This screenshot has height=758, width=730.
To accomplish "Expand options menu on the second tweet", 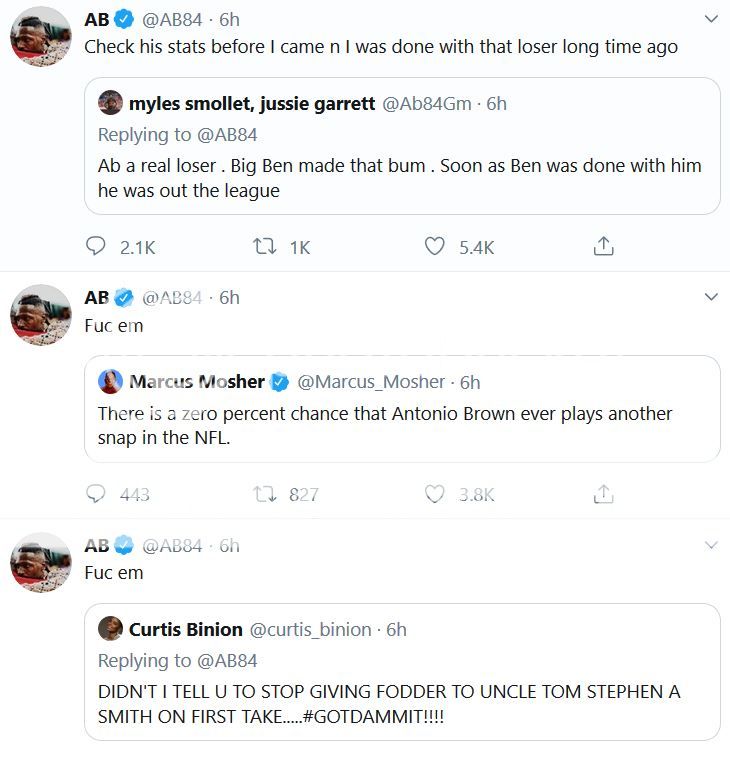I will click(x=711, y=297).
